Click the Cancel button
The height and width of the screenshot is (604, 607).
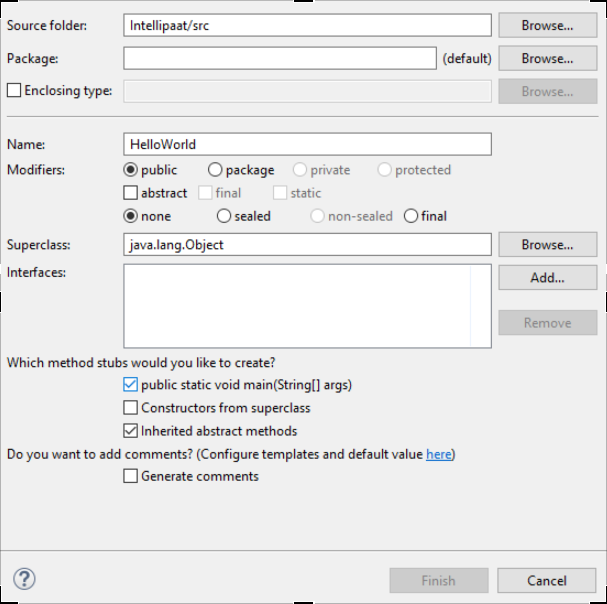point(546,580)
